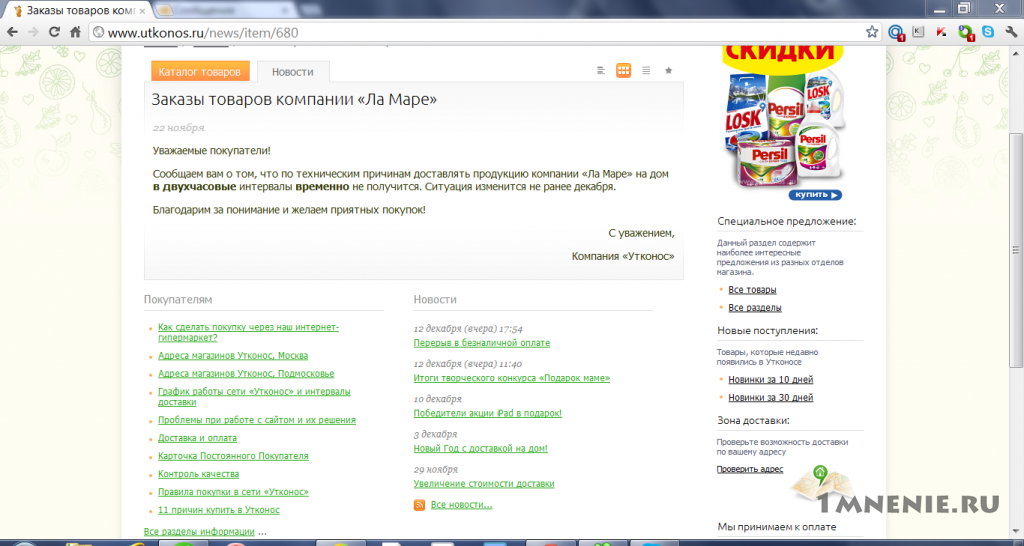Click the article title Заказы товаров компании «Ла Маре»

pyautogui.click(x=295, y=99)
